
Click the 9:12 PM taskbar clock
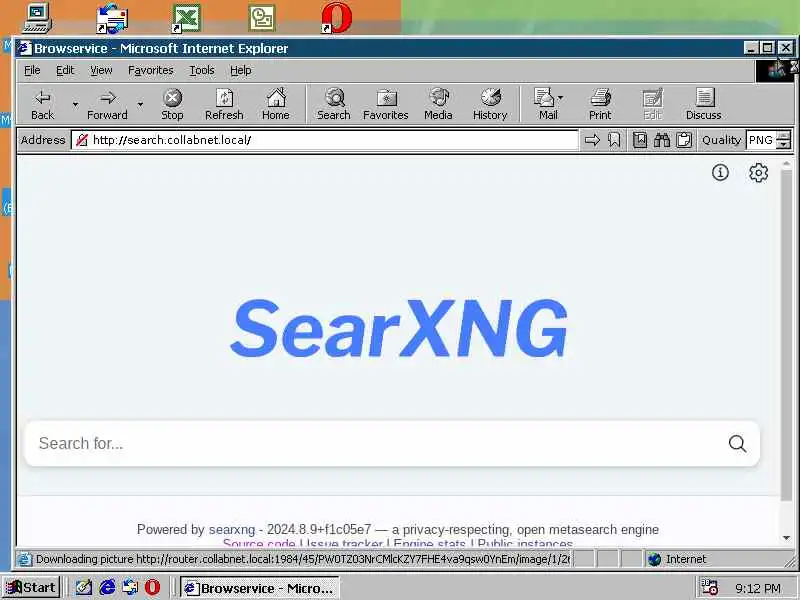click(x=758, y=588)
